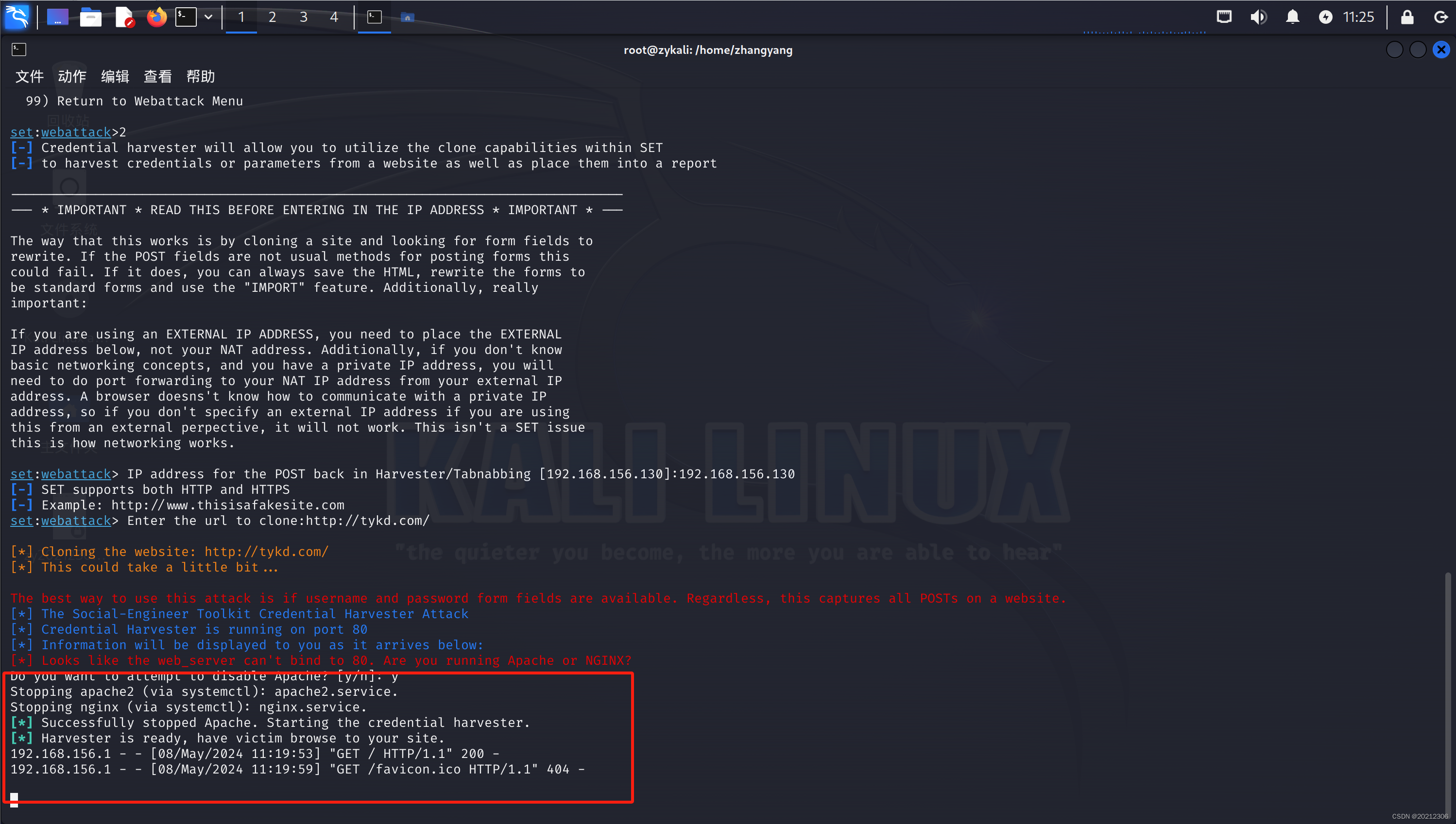Open power manager tray icon
Viewport: 1456px width, 824px height.
click(x=1325, y=17)
